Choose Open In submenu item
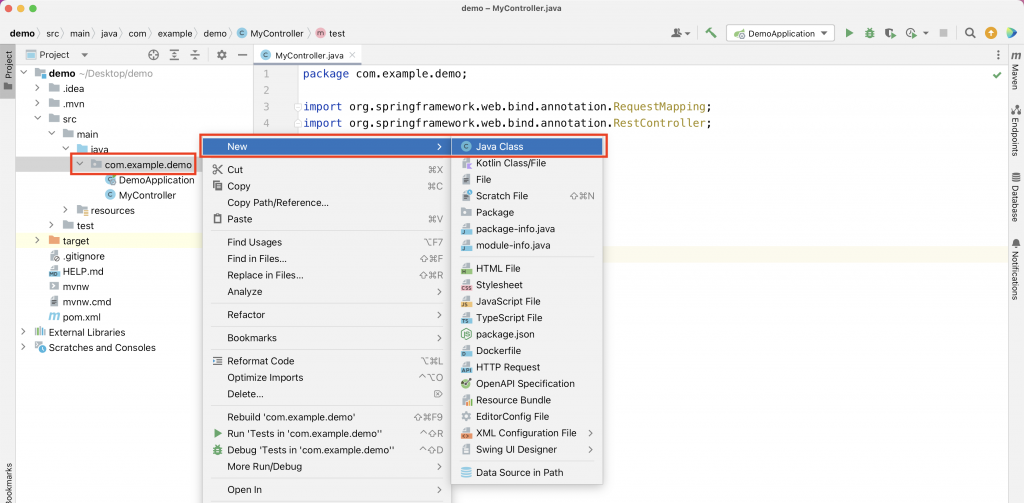Viewport: 1024px width, 503px height. point(327,490)
